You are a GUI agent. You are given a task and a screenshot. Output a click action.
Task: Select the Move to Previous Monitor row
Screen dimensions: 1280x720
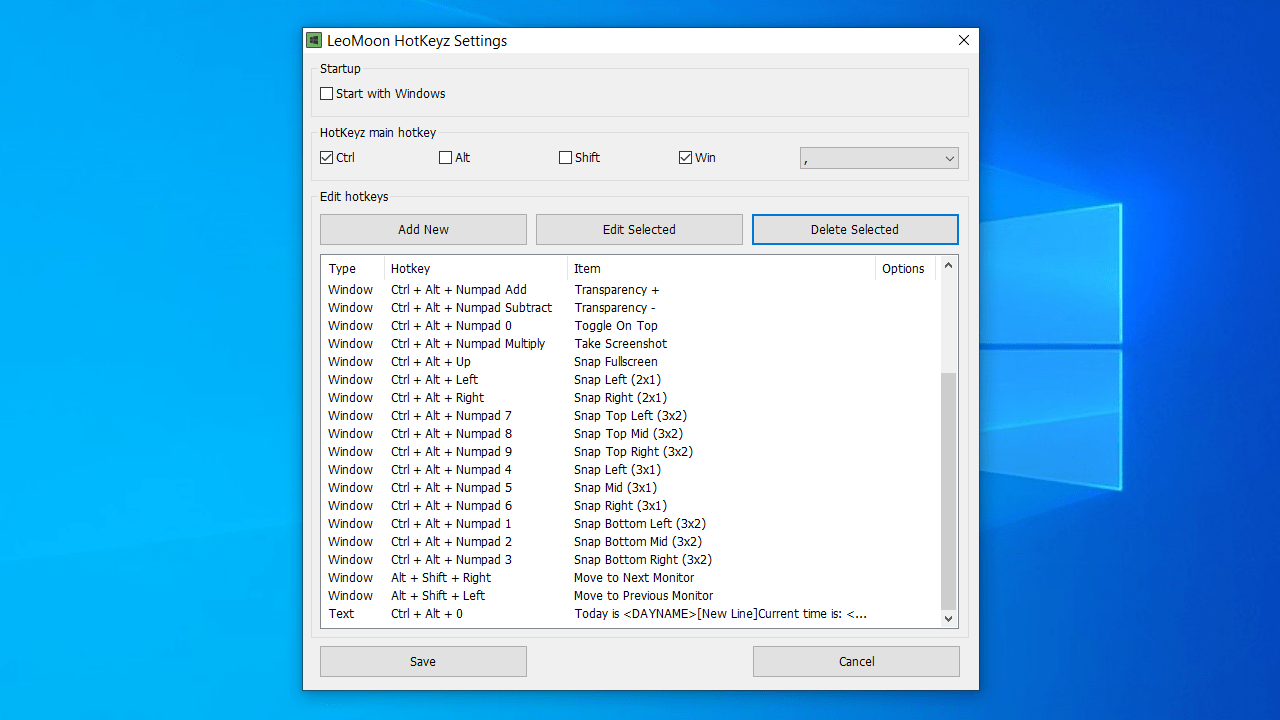coord(631,596)
